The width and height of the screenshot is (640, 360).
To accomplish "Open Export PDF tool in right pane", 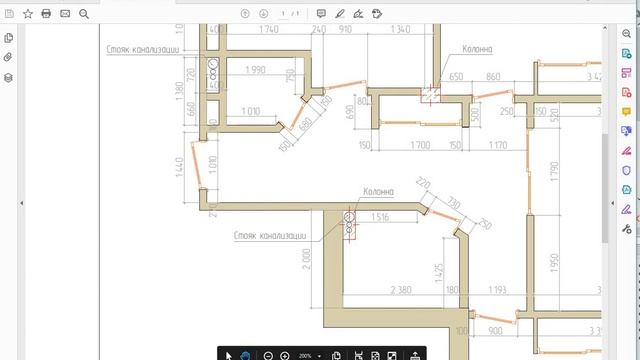I will pos(627,53).
